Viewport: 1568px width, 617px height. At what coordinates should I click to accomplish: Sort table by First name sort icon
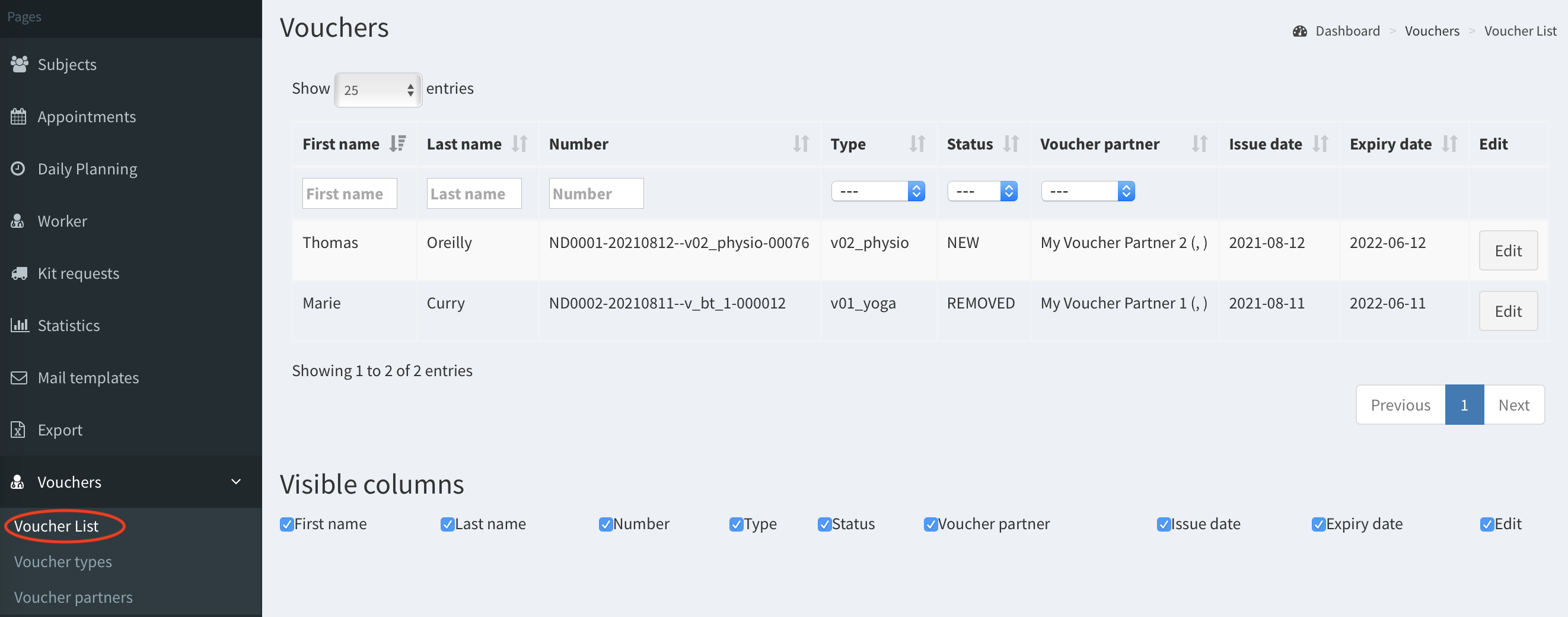tap(397, 144)
